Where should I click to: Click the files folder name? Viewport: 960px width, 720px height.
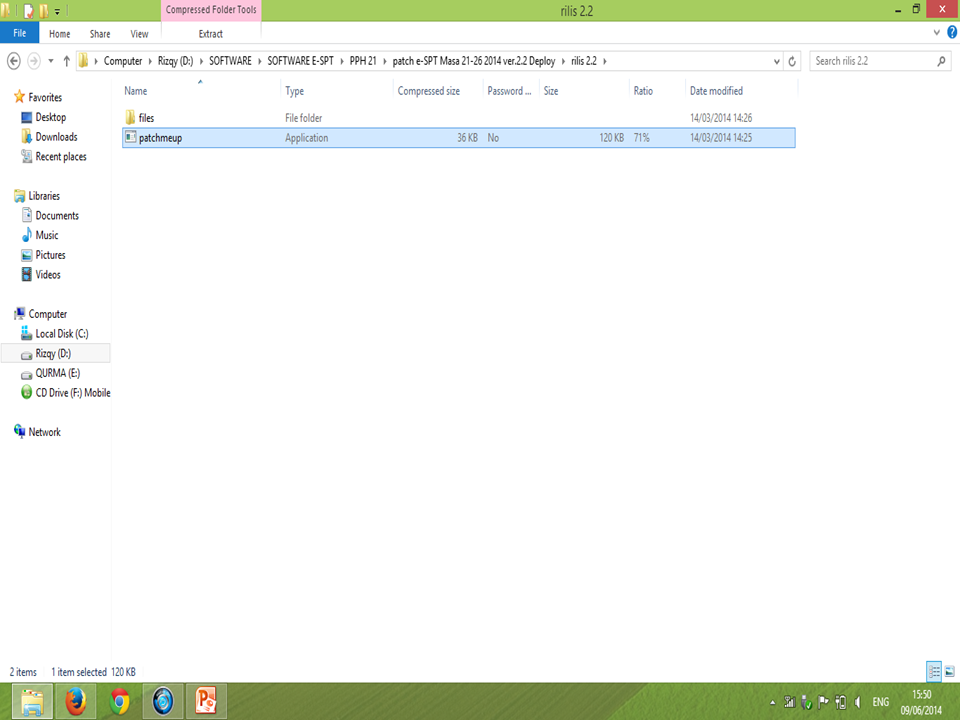146,118
